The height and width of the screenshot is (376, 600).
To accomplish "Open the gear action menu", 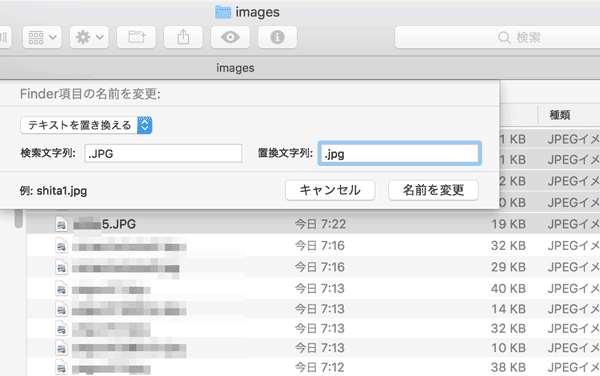I will [x=89, y=37].
